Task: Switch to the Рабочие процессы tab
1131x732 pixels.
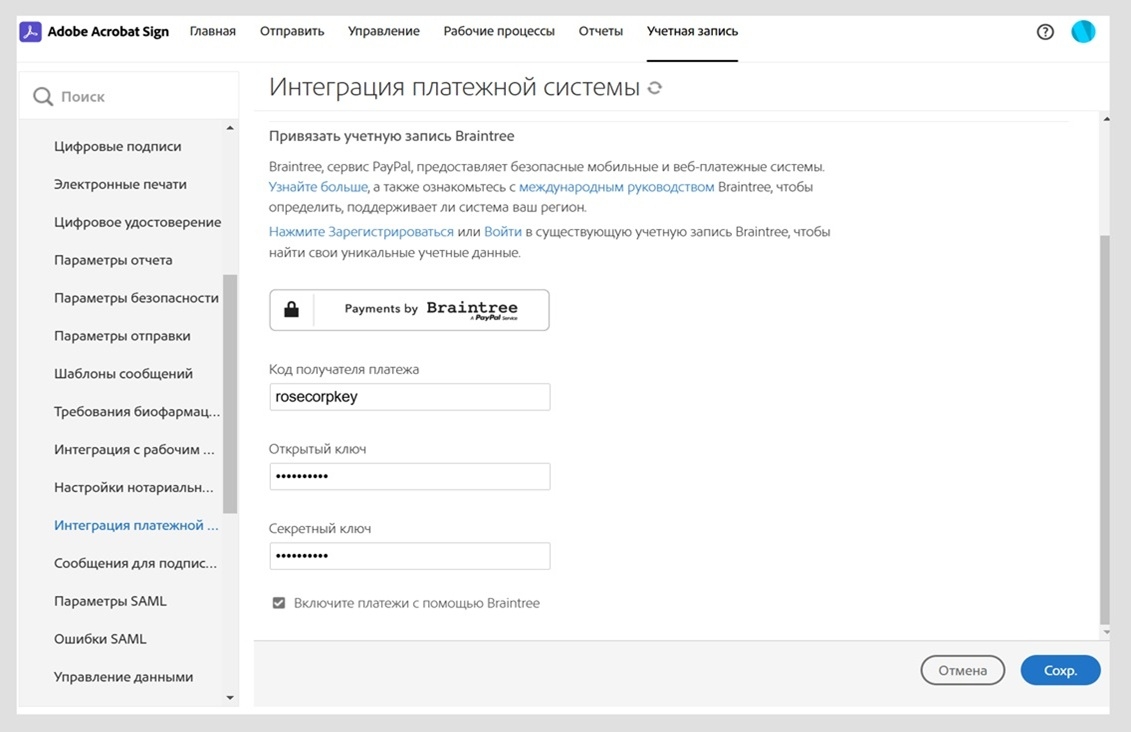Action: coord(499,31)
